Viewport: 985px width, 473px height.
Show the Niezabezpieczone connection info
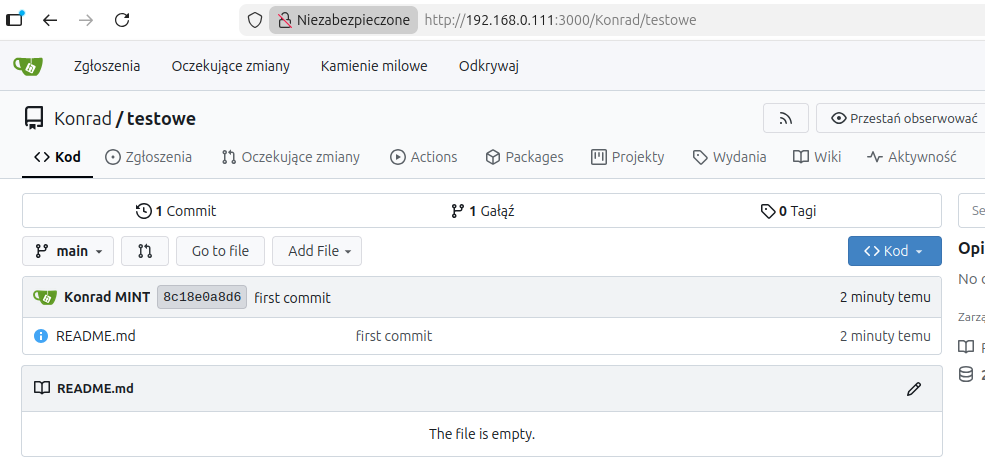pyautogui.click(x=344, y=20)
